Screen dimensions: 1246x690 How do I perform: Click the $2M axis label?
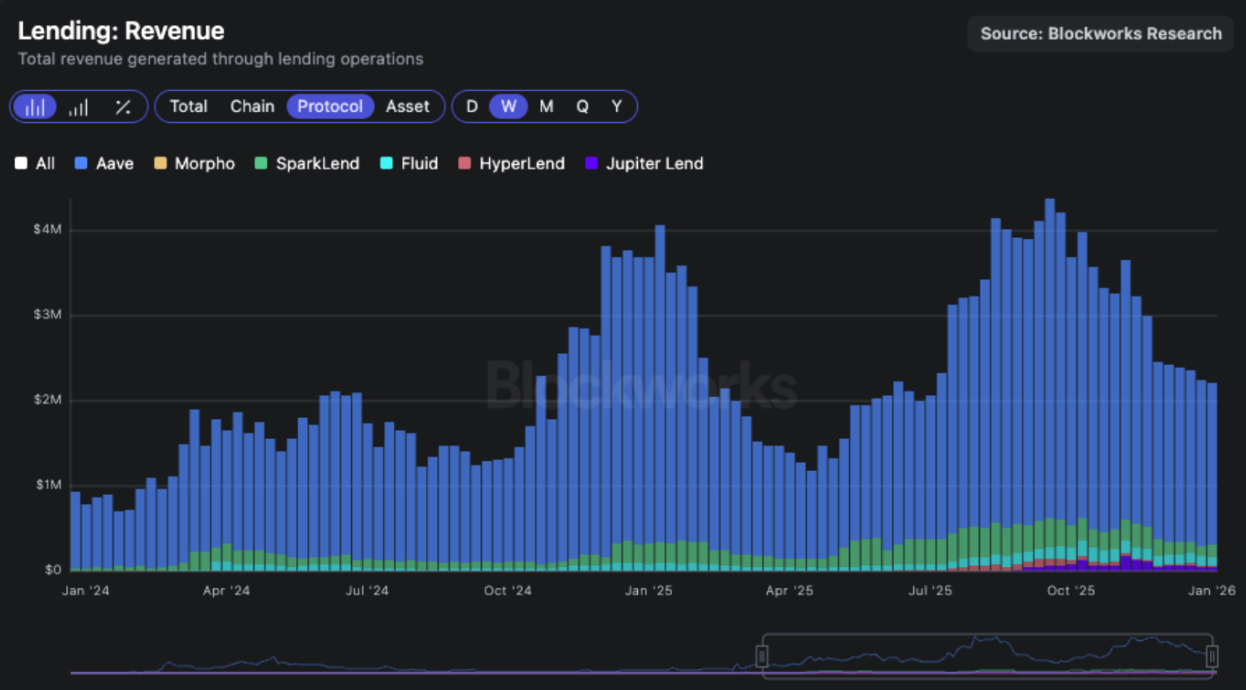[48, 400]
